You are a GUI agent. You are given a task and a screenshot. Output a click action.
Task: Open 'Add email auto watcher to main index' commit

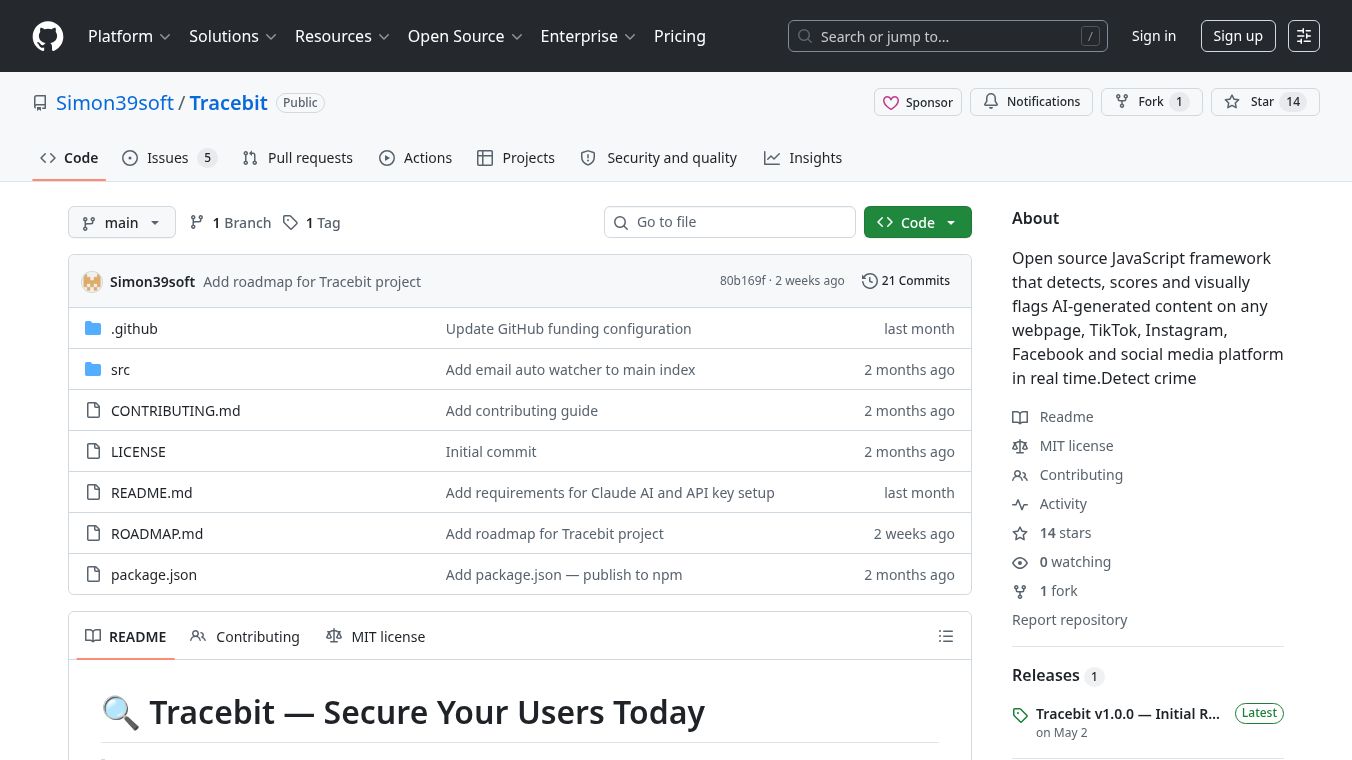coord(570,370)
